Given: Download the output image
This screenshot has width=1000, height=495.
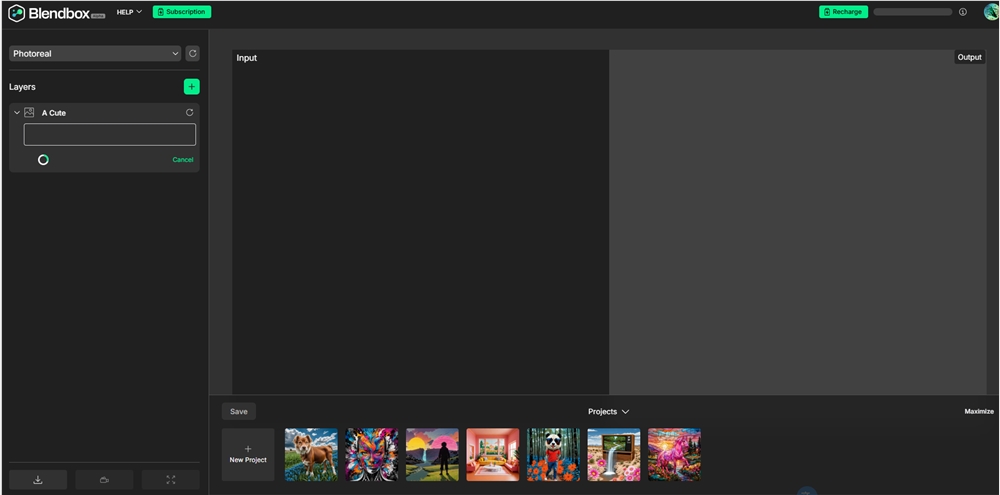Looking at the screenshot, I should 38,480.
